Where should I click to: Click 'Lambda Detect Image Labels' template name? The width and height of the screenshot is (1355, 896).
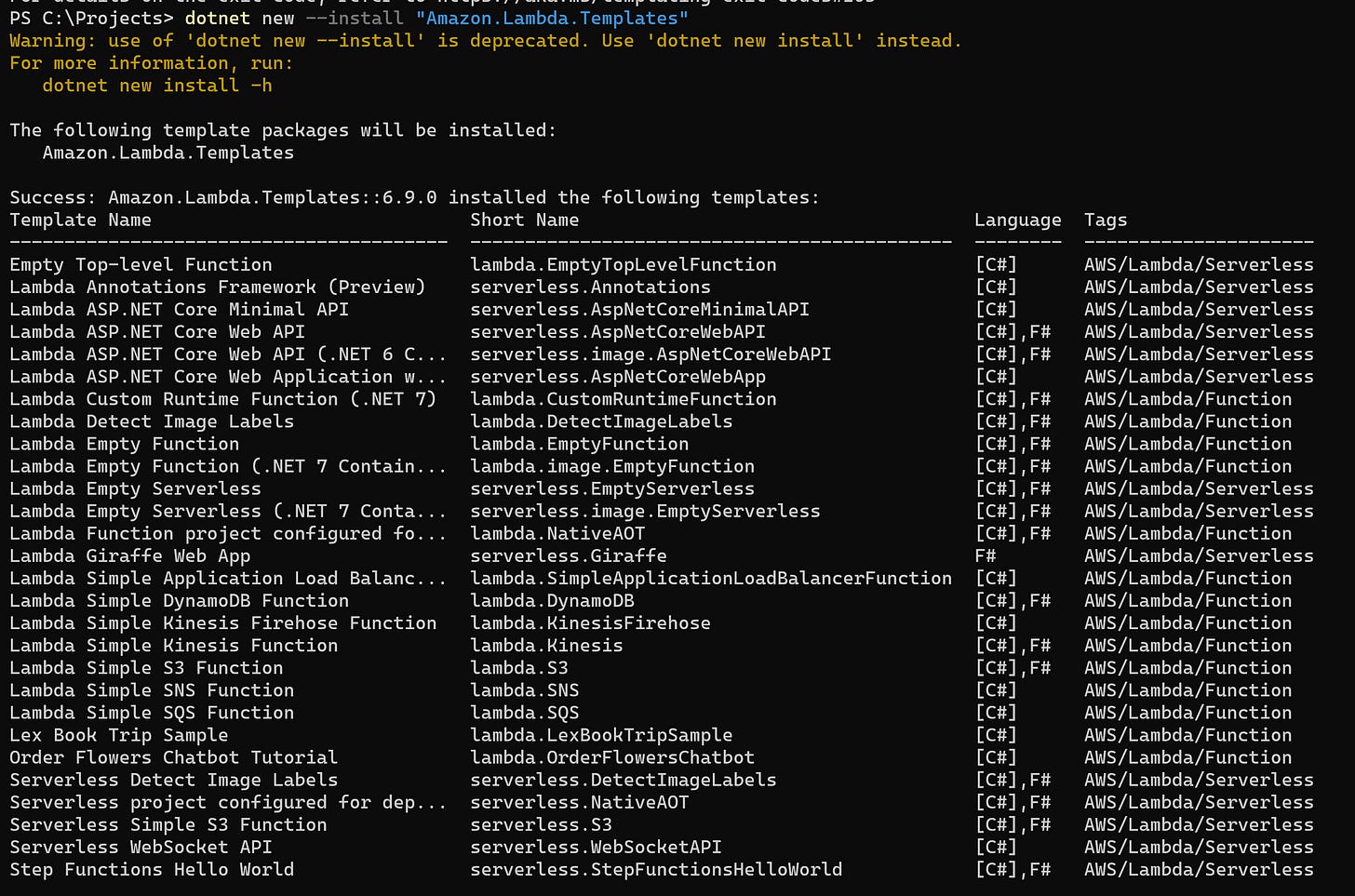[x=152, y=421]
